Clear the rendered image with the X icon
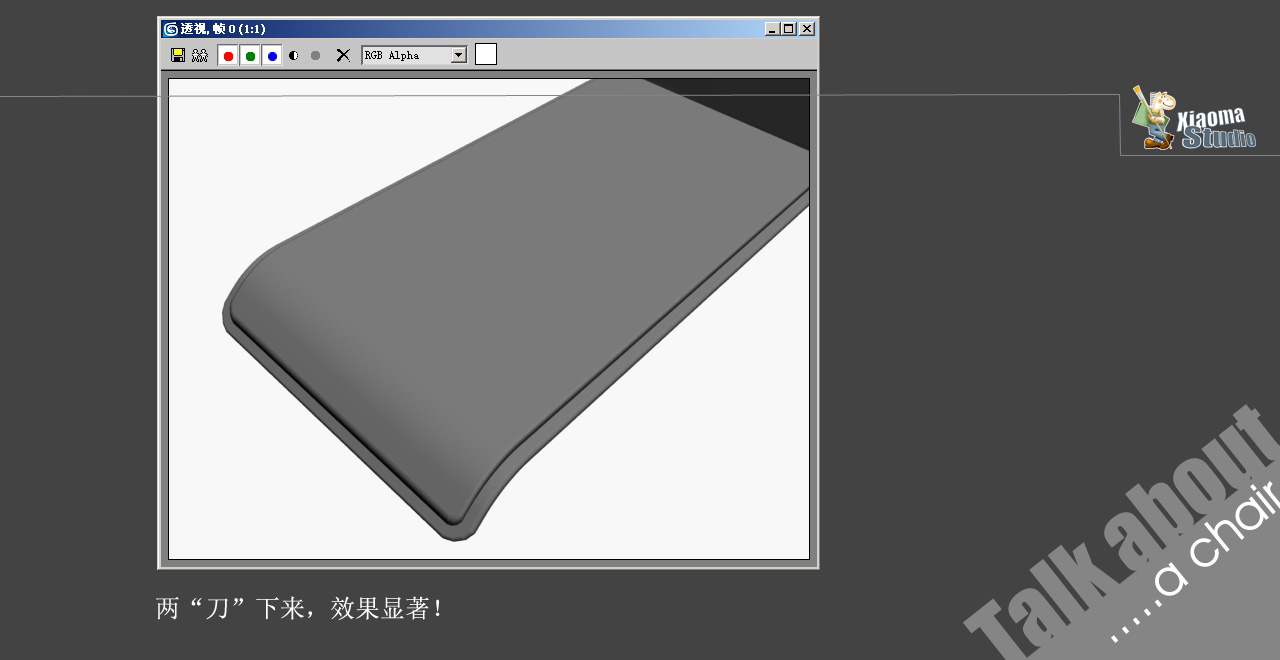This screenshot has width=1280, height=660. click(x=343, y=55)
